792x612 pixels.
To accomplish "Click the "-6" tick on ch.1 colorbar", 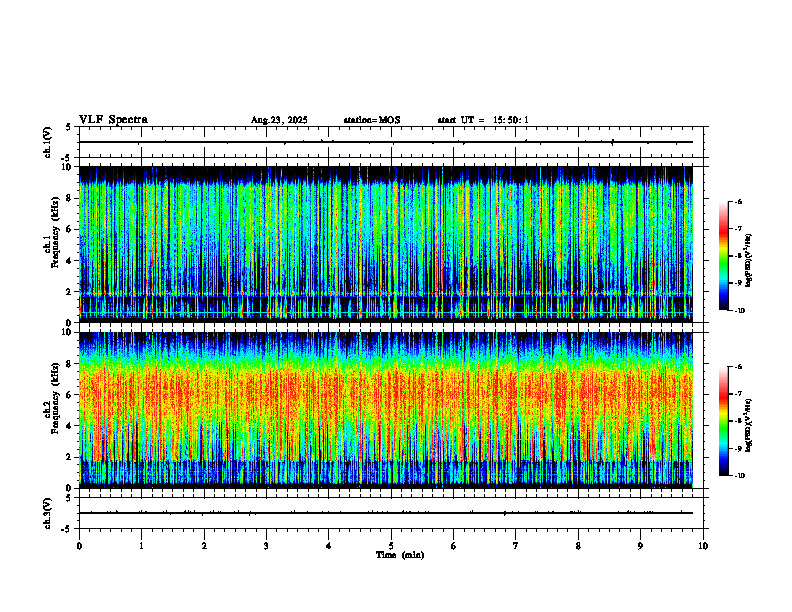I will coord(739,201).
